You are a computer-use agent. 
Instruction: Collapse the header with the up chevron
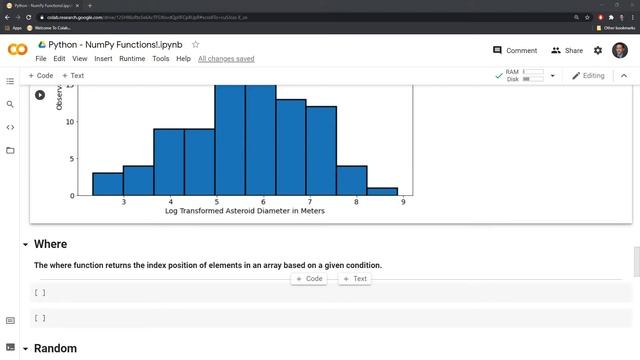click(x=624, y=76)
